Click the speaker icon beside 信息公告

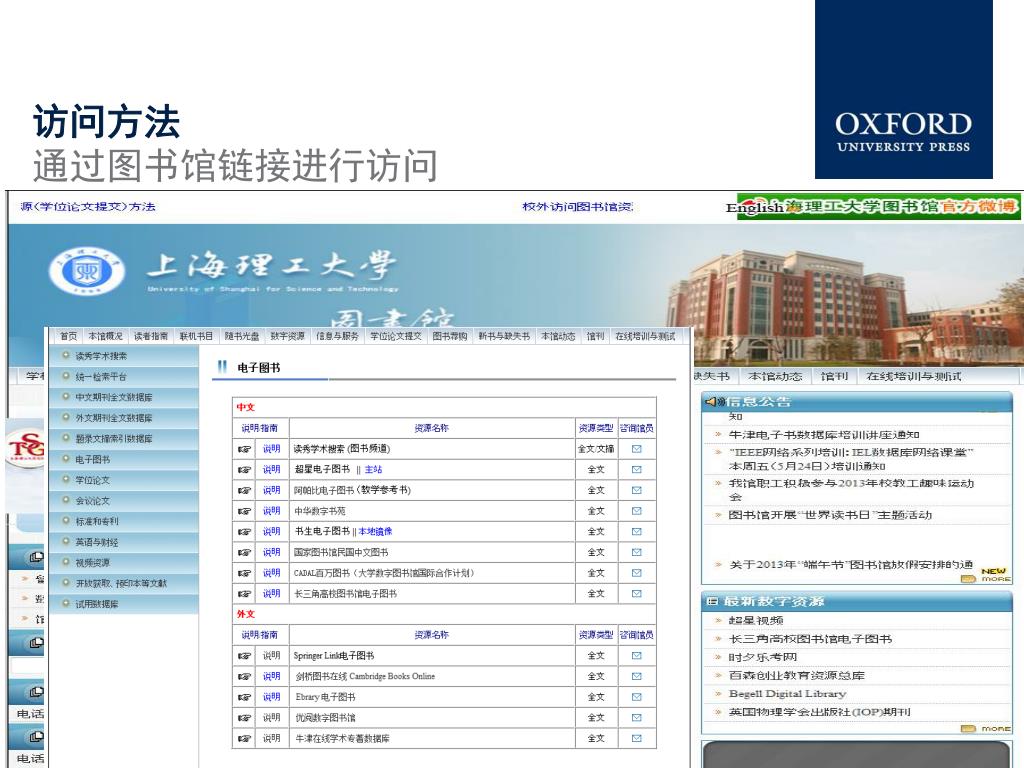716,402
